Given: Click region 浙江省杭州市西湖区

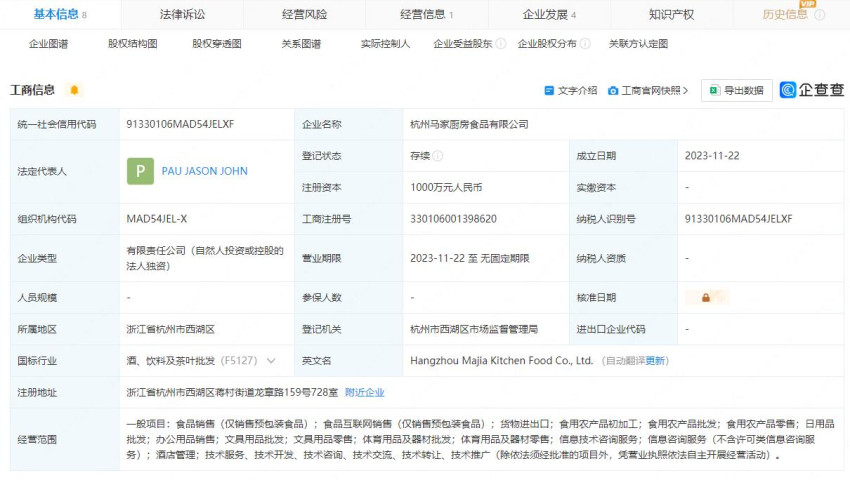Looking at the screenshot, I should 171,330.
